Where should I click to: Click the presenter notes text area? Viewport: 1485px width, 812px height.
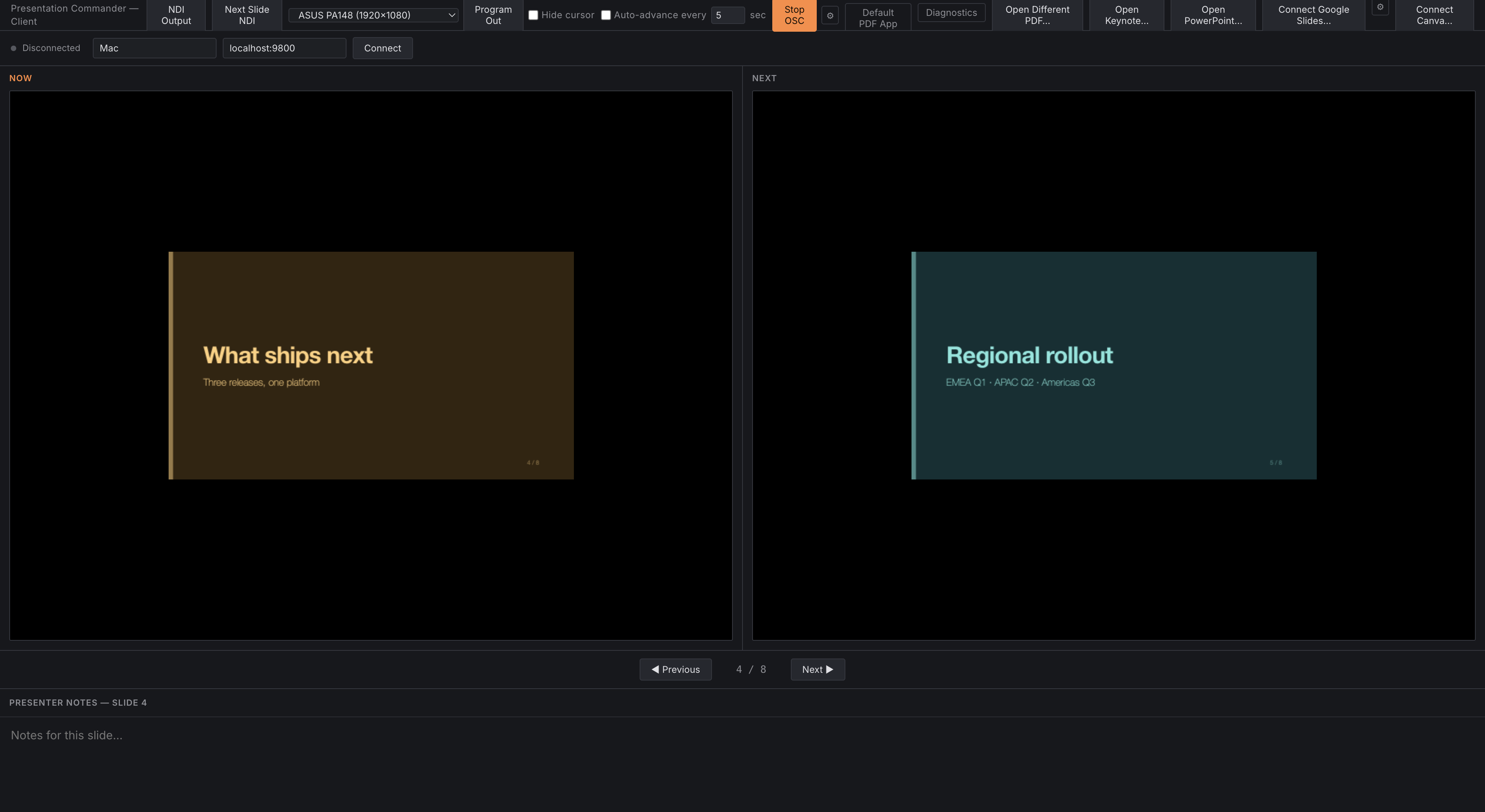coord(742,764)
